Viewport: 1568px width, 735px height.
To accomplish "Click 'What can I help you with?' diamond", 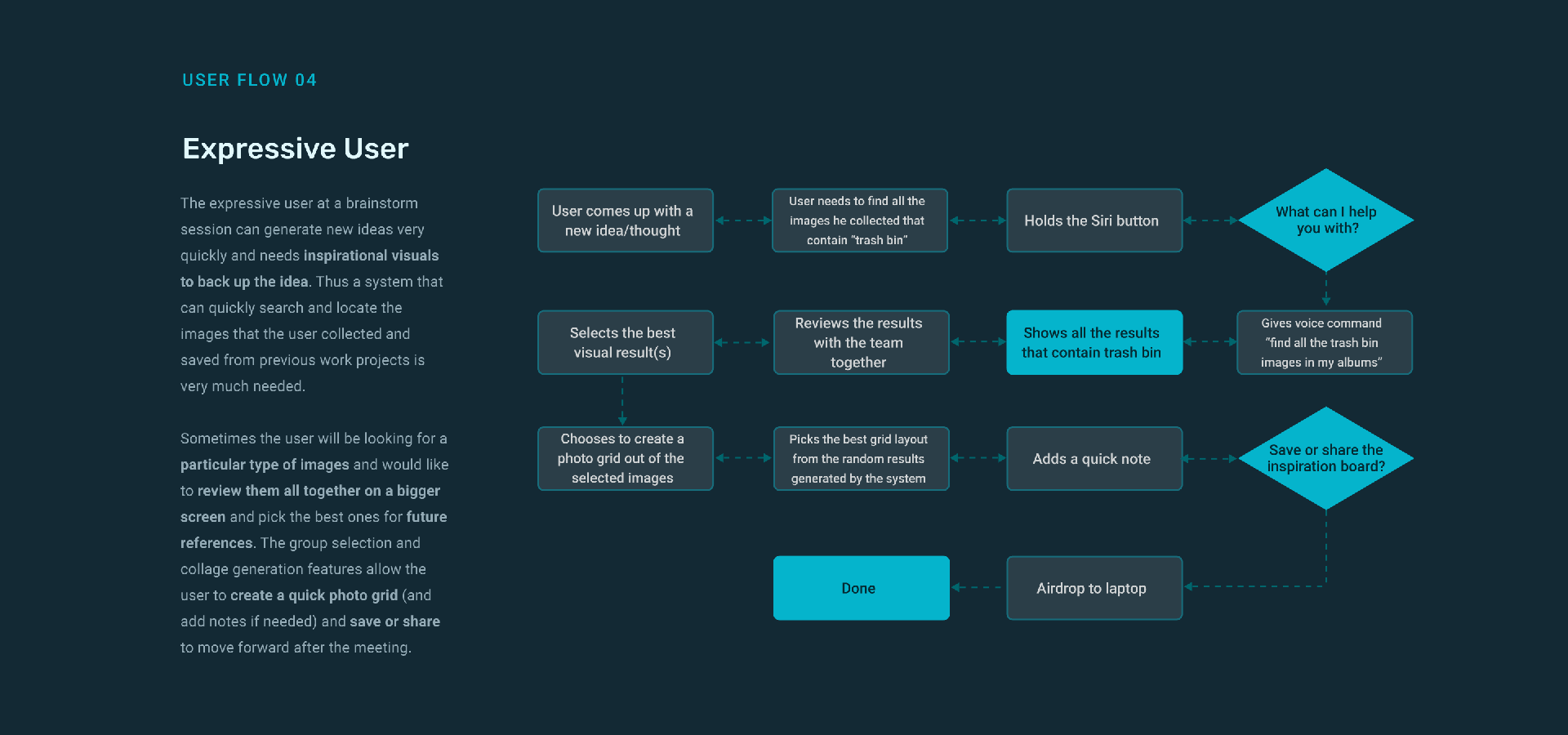I will coord(1325,220).
